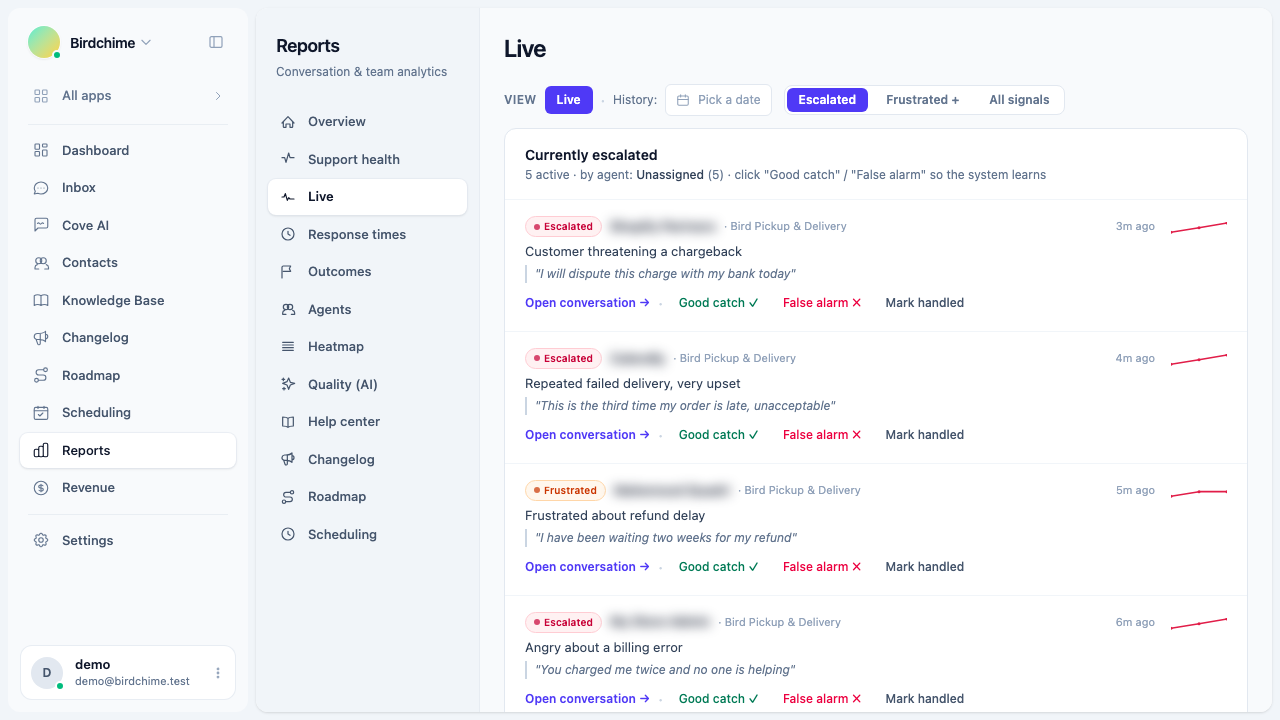This screenshot has width=1280, height=720.
Task: Go to Revenue in main sidebar
Action: click(x=128, y=488)
